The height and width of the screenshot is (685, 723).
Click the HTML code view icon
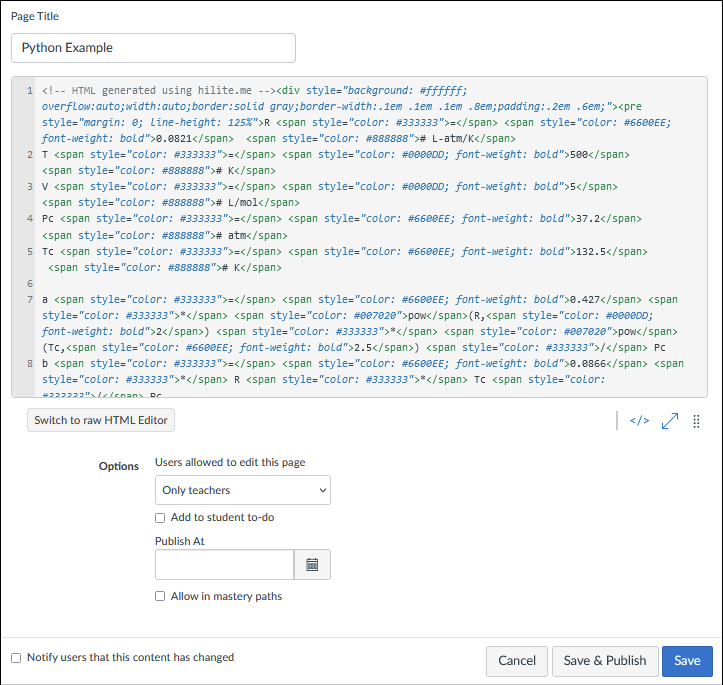639,421
